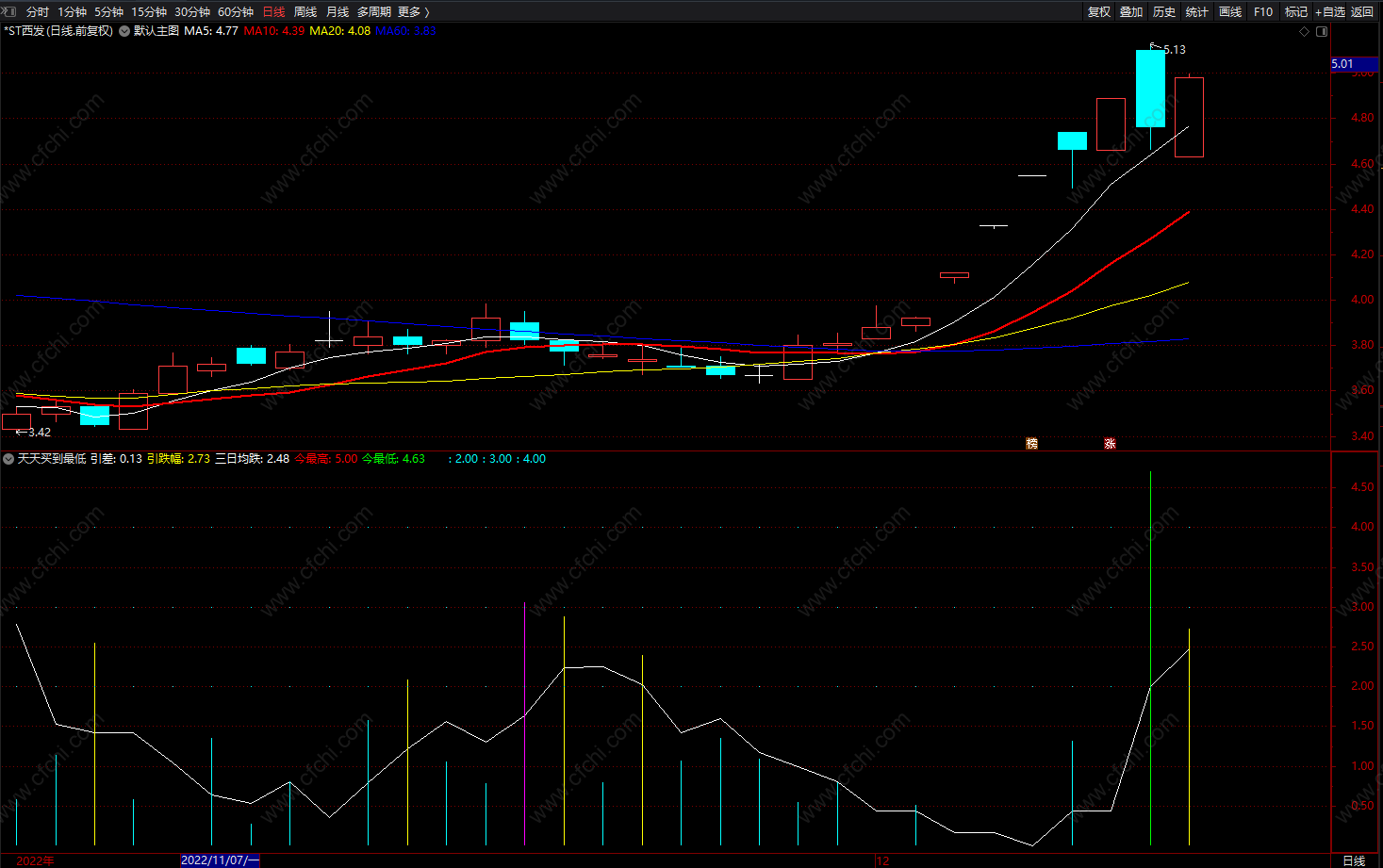
Task: Click the tall cyan candlestick near 5.13
Action: coord(1150,89)
